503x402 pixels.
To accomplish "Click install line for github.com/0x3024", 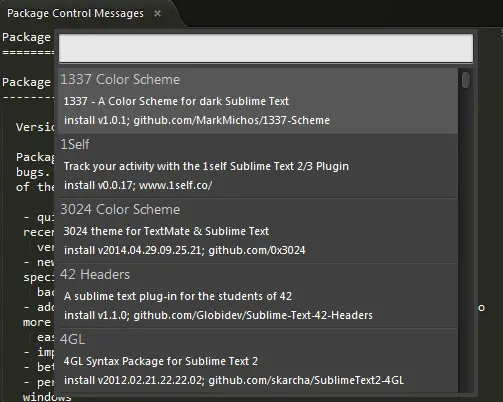I will 184,250.
